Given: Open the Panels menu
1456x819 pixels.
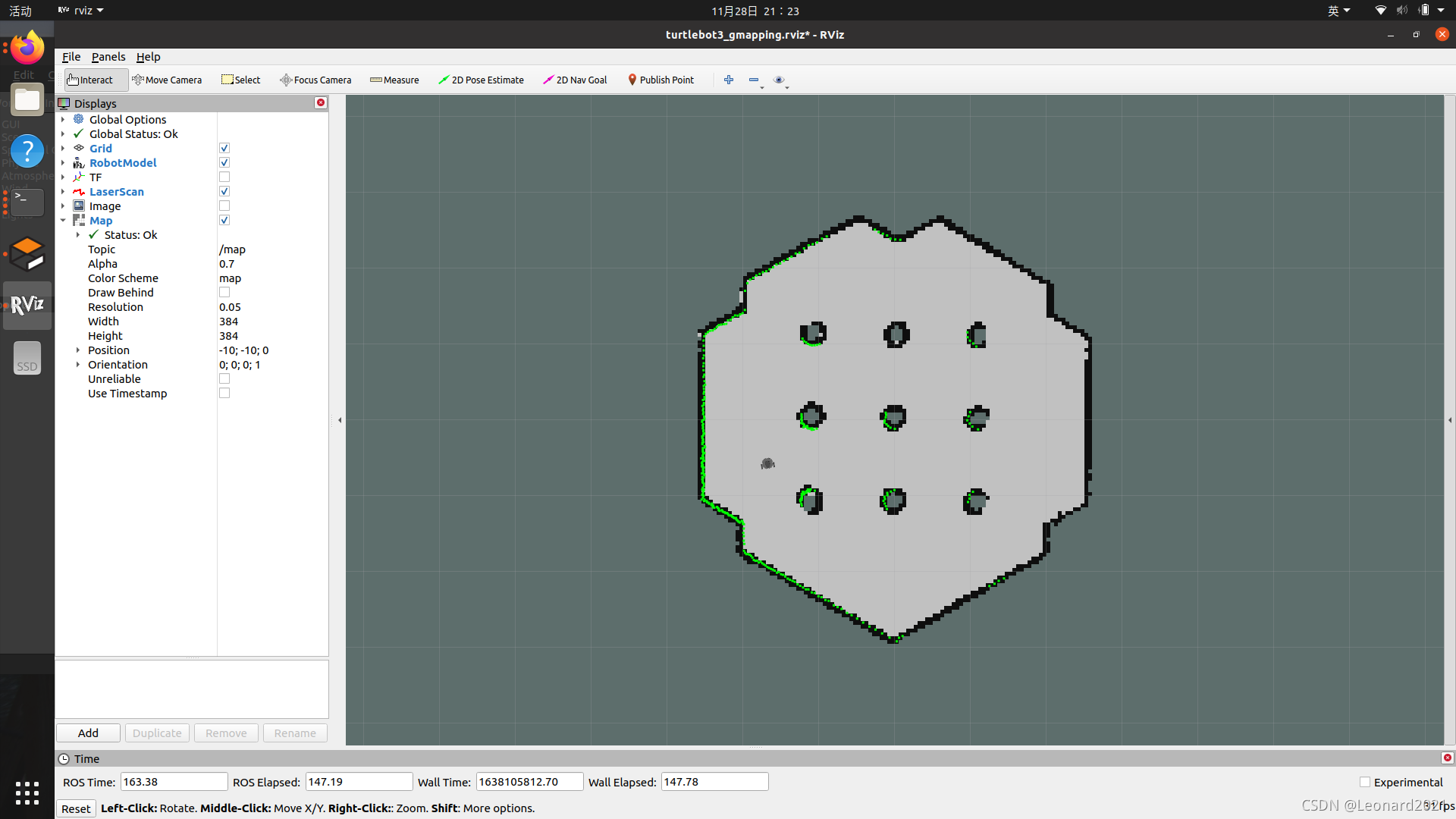Looking at the screenshot, I should [x=108, y=57].
